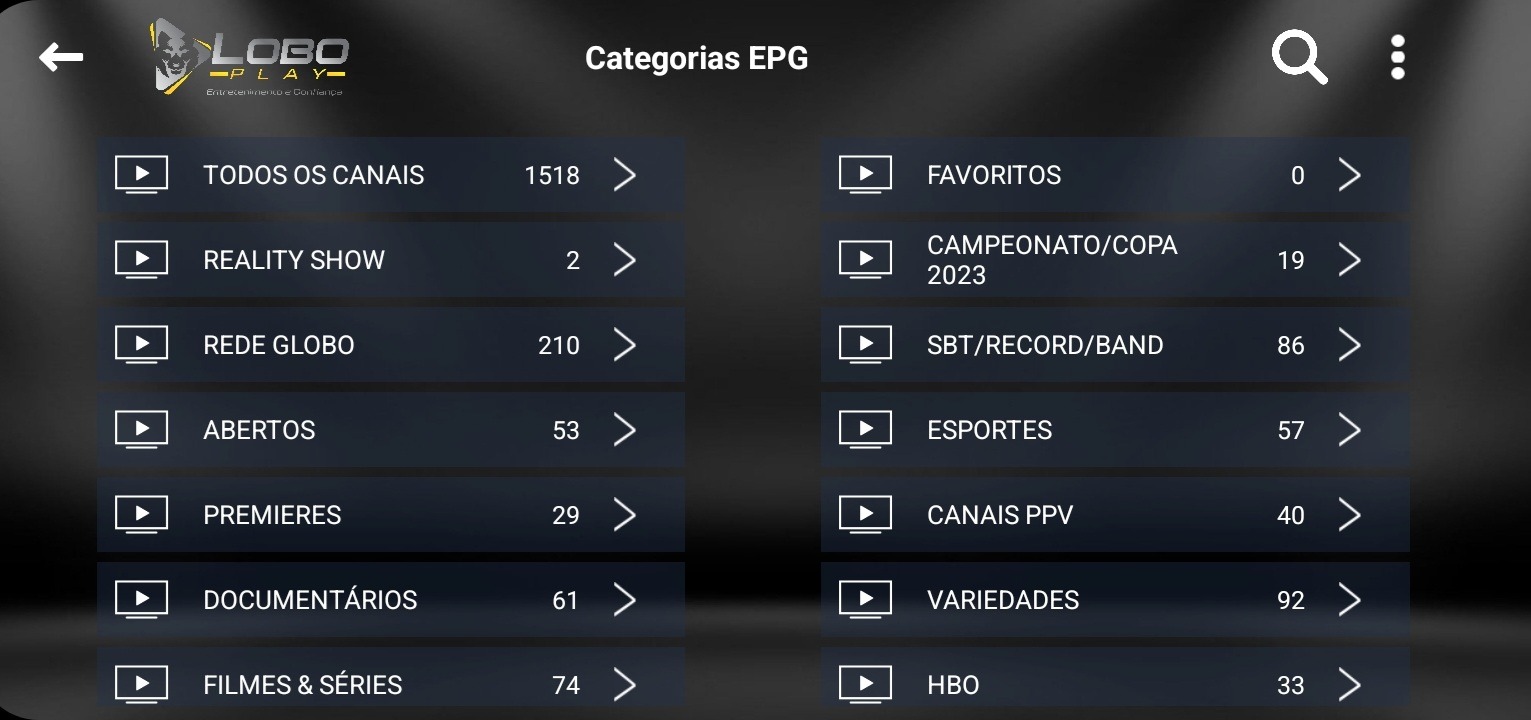Open the Filmes & Séries category
The image size is (1531, 720).
302,685
